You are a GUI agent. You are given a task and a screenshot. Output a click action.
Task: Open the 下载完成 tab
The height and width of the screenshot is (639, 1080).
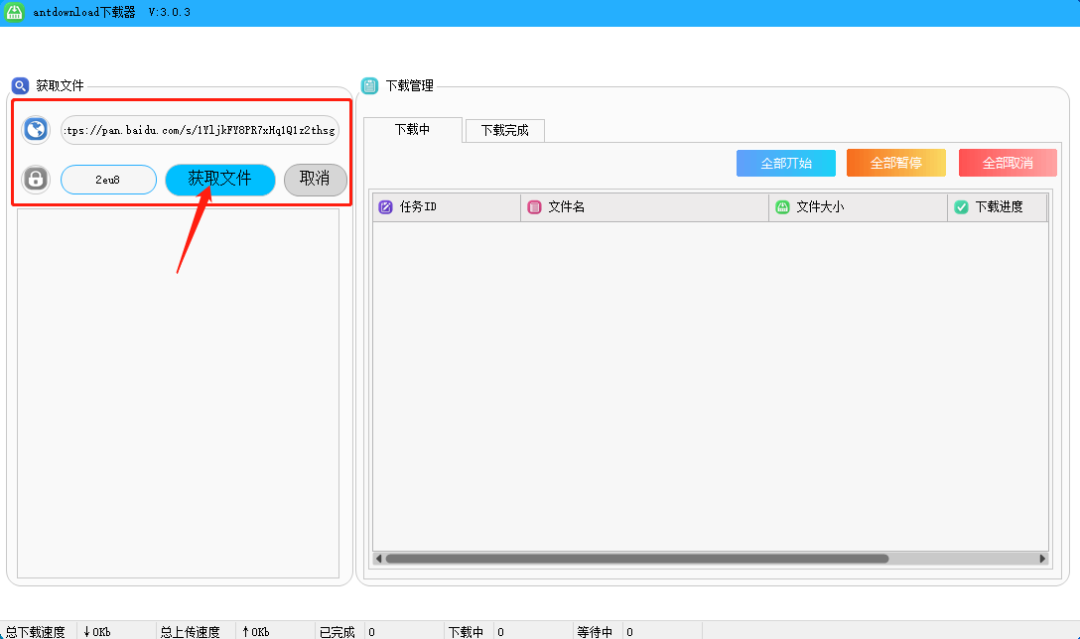[505, 131]
